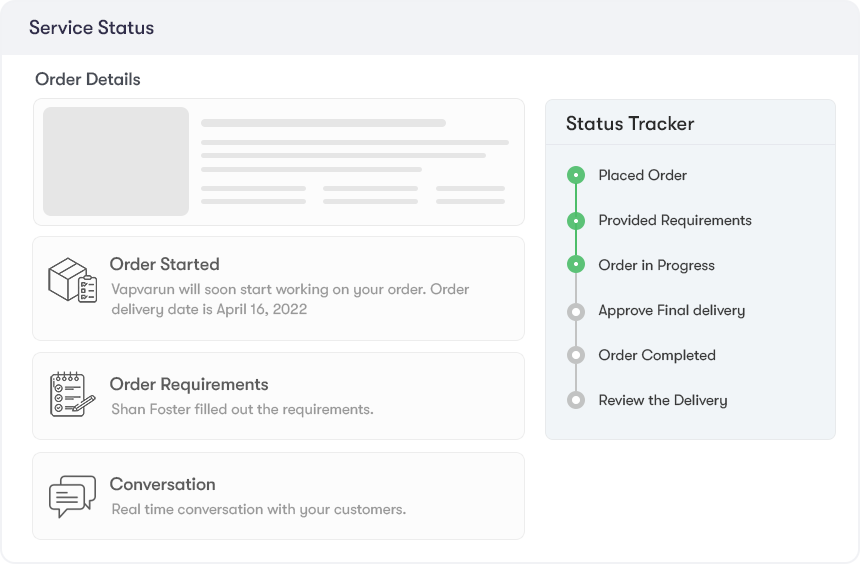The height and width of the screenshot is (564, 860).
Task: Click the Provided Requirements label
Action: click(675, 221)
